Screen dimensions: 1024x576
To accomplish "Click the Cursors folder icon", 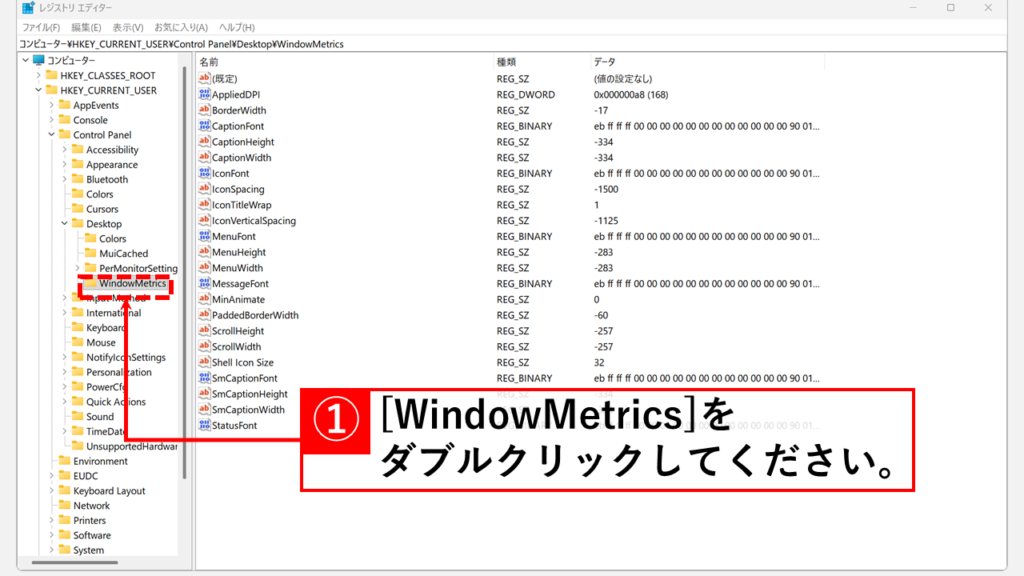I will [78, 209].
